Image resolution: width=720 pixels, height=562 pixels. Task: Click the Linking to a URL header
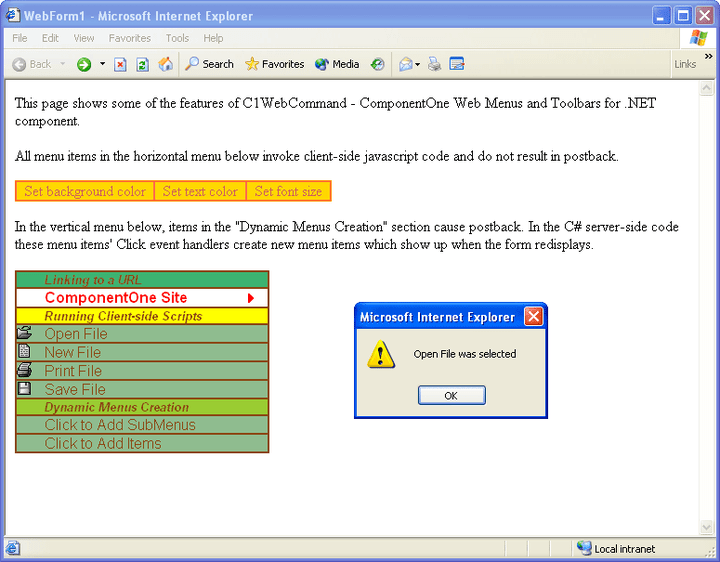pyautogui.click(x=142, y=280)
